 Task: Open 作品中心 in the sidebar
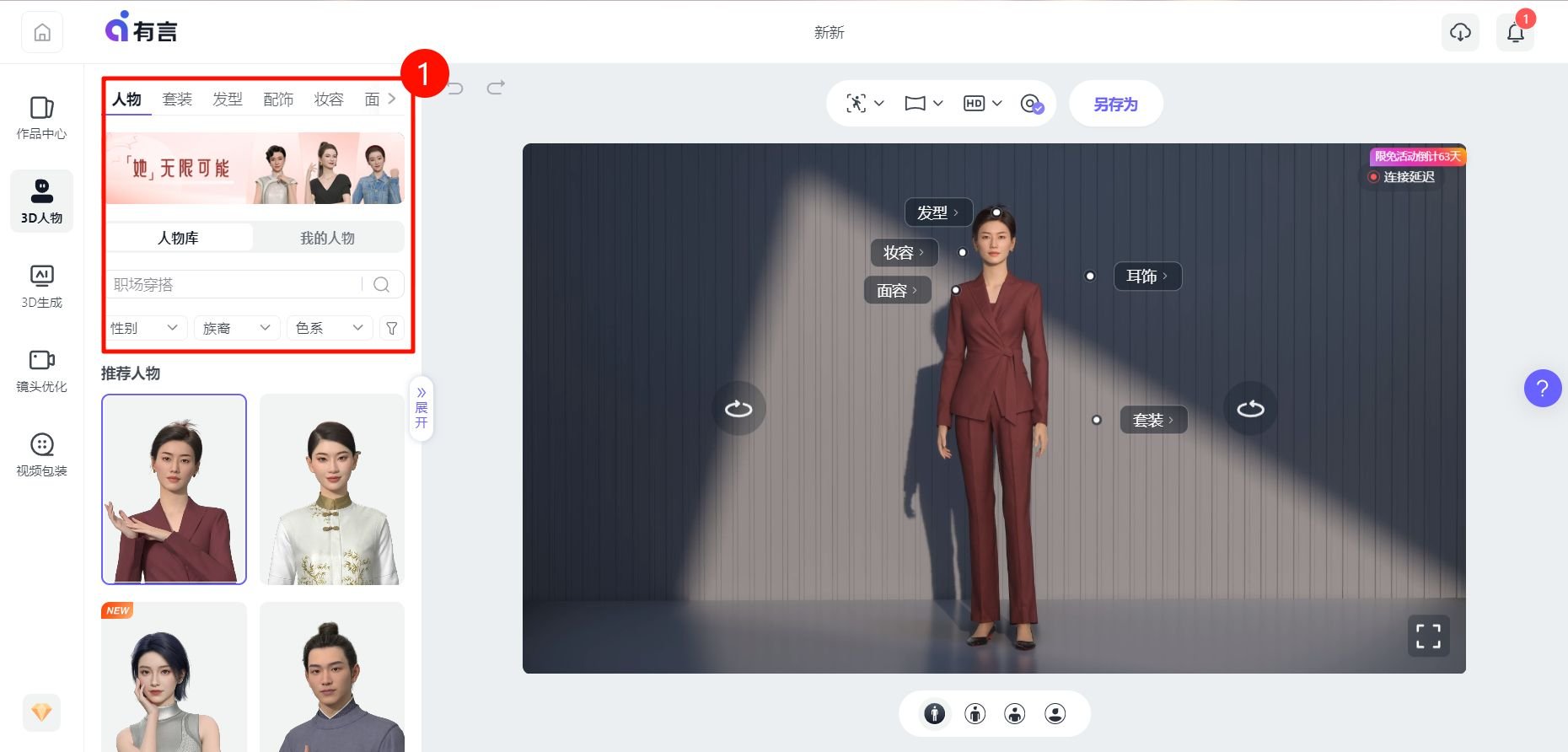[x=41, y=117]
